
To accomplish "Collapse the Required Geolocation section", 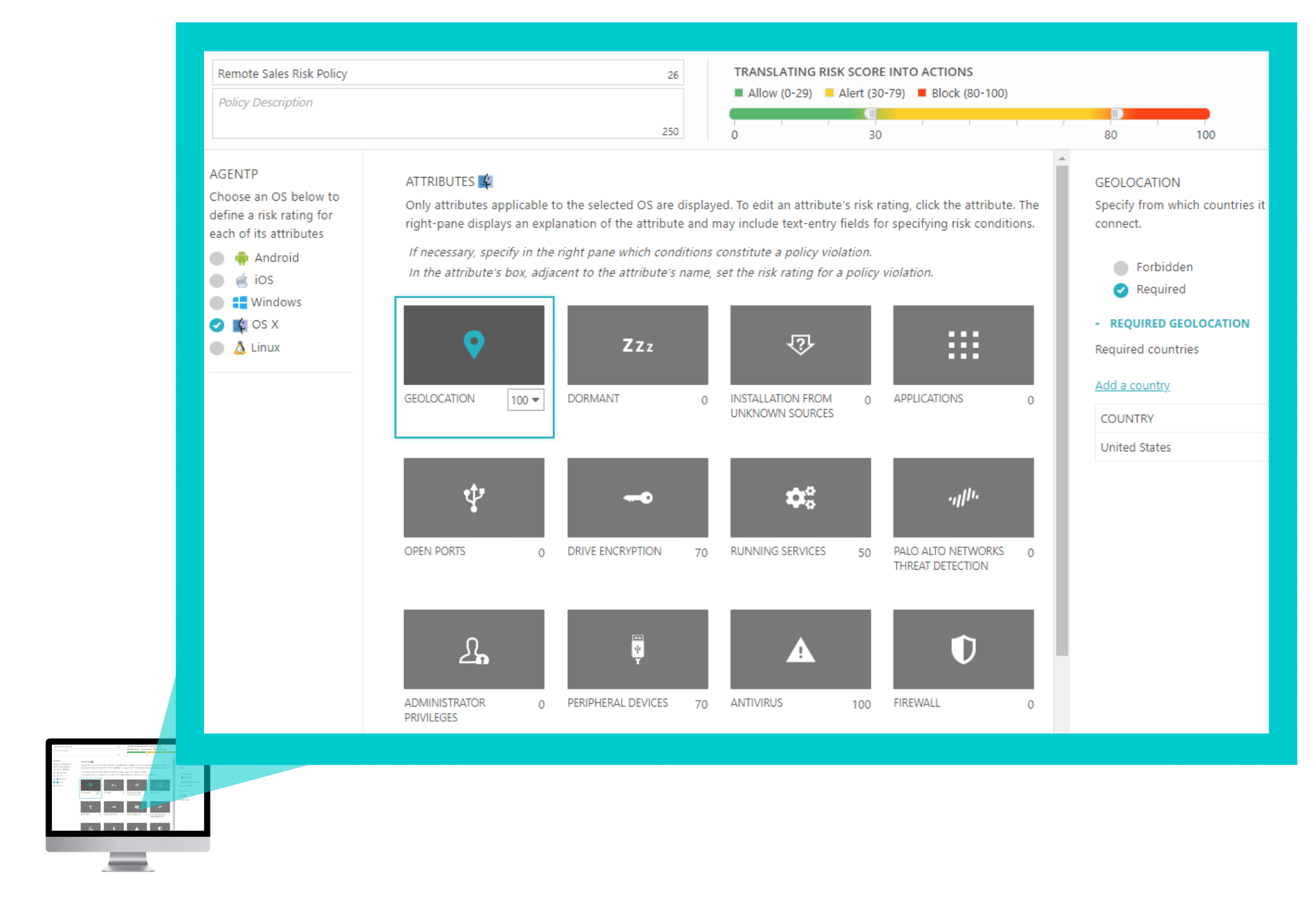I will pos(1098,323).
